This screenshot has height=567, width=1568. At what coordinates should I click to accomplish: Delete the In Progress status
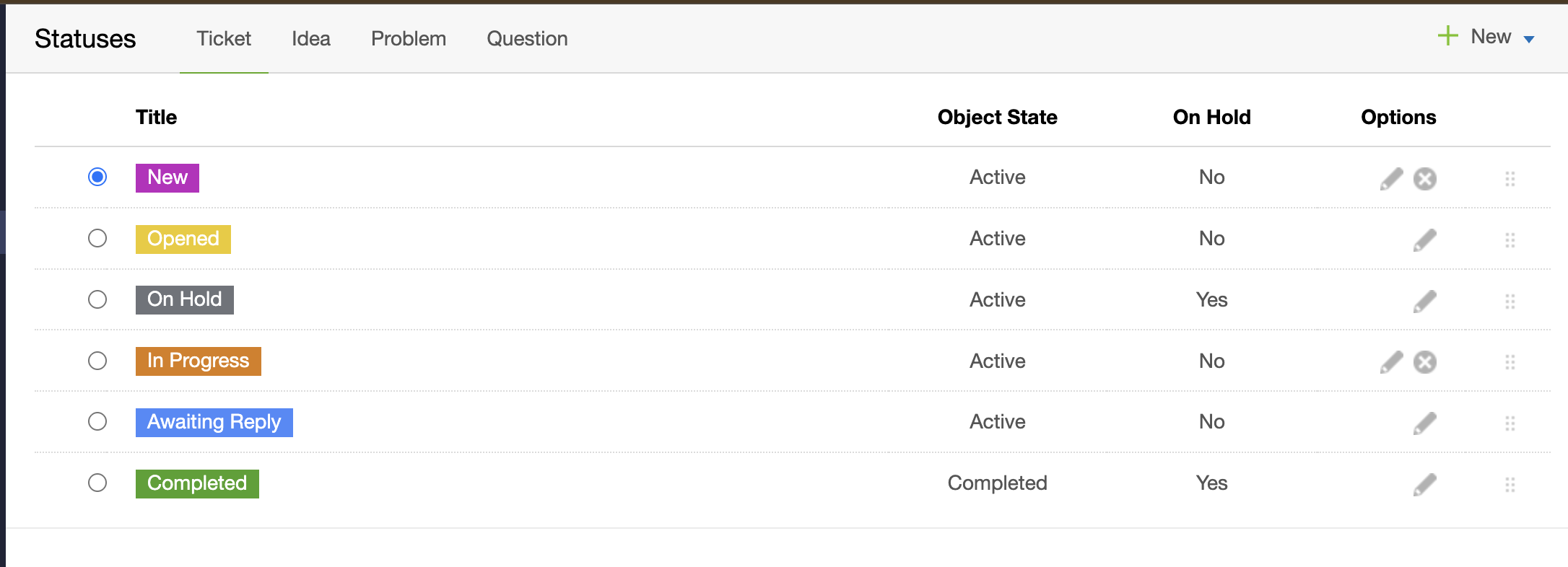(1424, 361)
